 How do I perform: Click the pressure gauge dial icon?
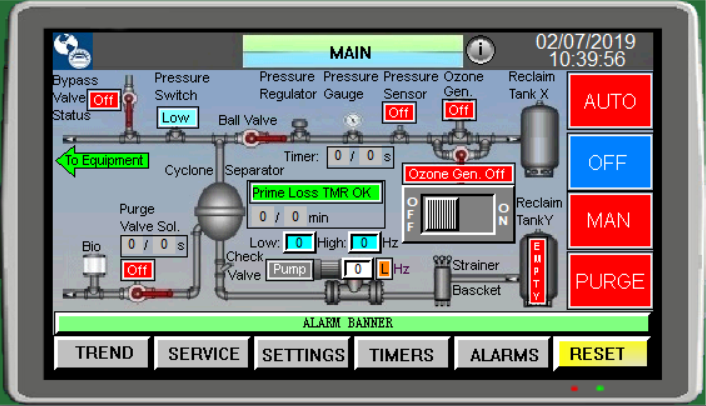351,119
